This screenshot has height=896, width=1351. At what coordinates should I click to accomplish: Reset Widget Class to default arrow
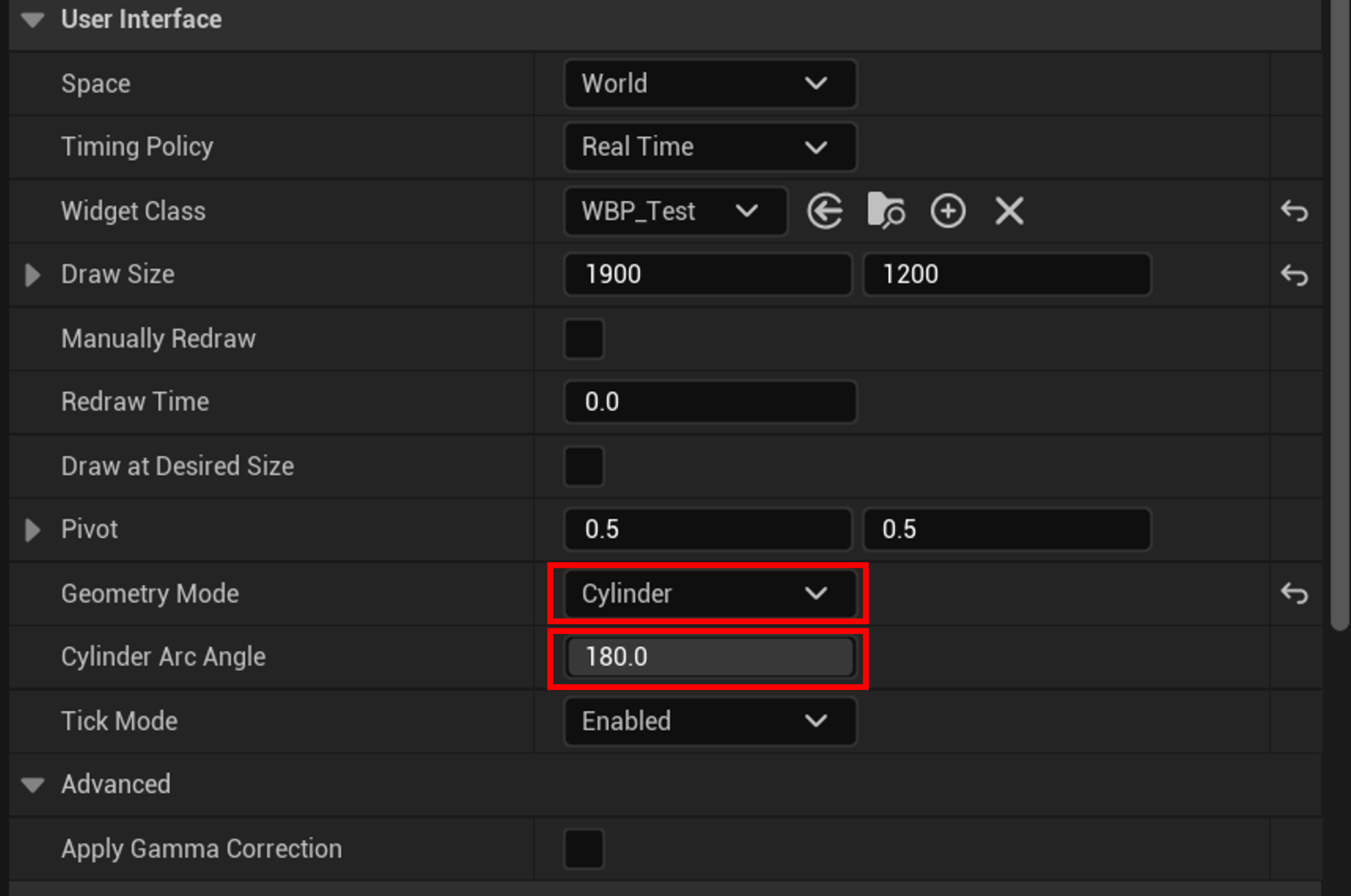[1294, 211]
